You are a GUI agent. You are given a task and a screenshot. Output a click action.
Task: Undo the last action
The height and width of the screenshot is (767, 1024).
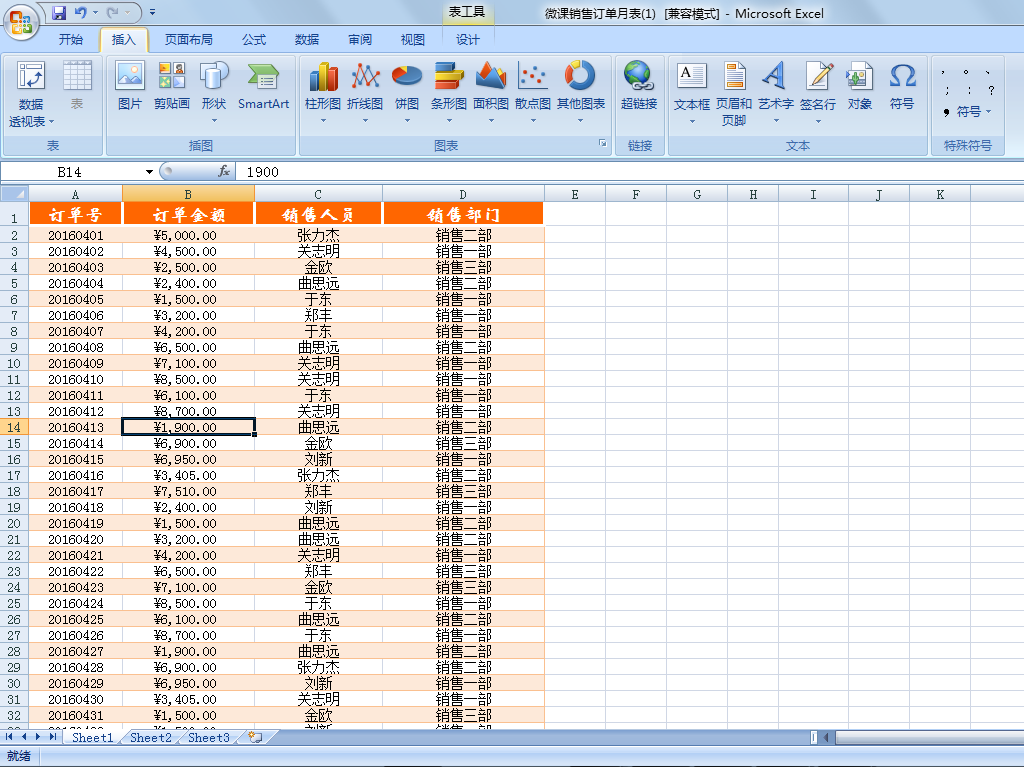click(x=80, y=12)
